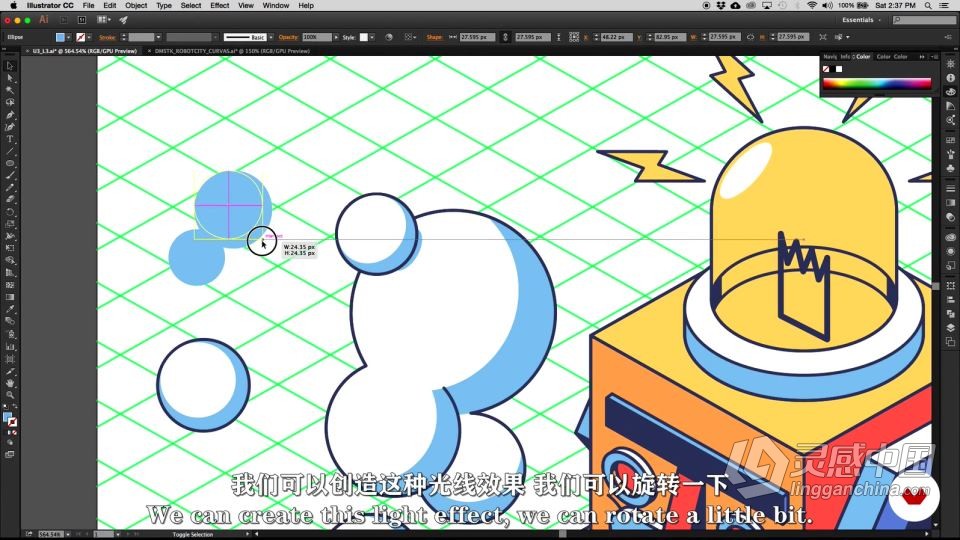Click the Spotlight search icon in the menu bar
960x540 pixels.
928,6
